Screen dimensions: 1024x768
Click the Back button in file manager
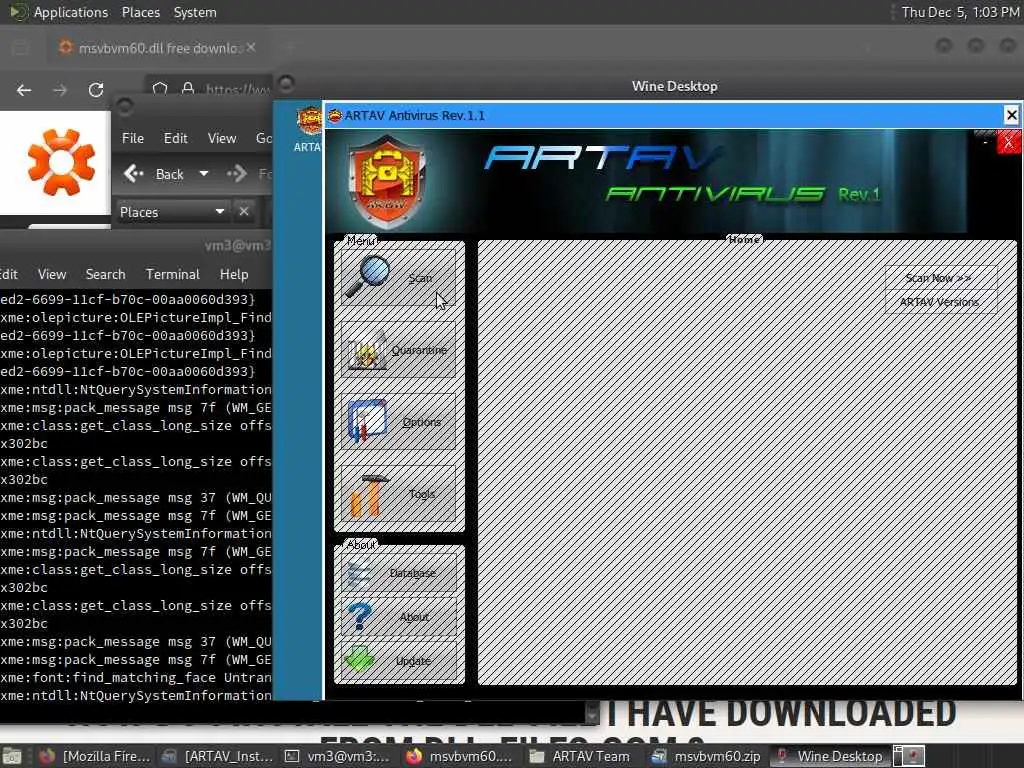pyautogui.click(x=155, y=174)
